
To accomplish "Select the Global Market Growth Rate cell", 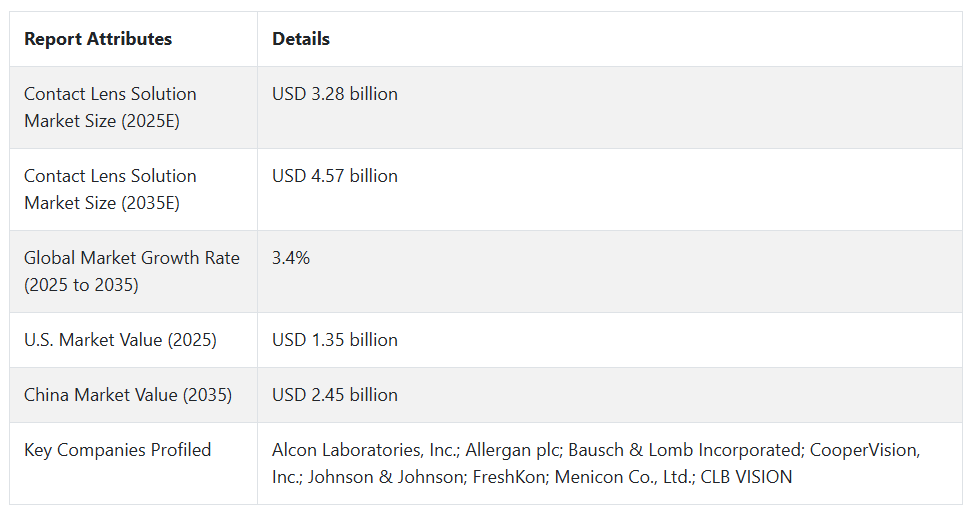I will [133, 272].
